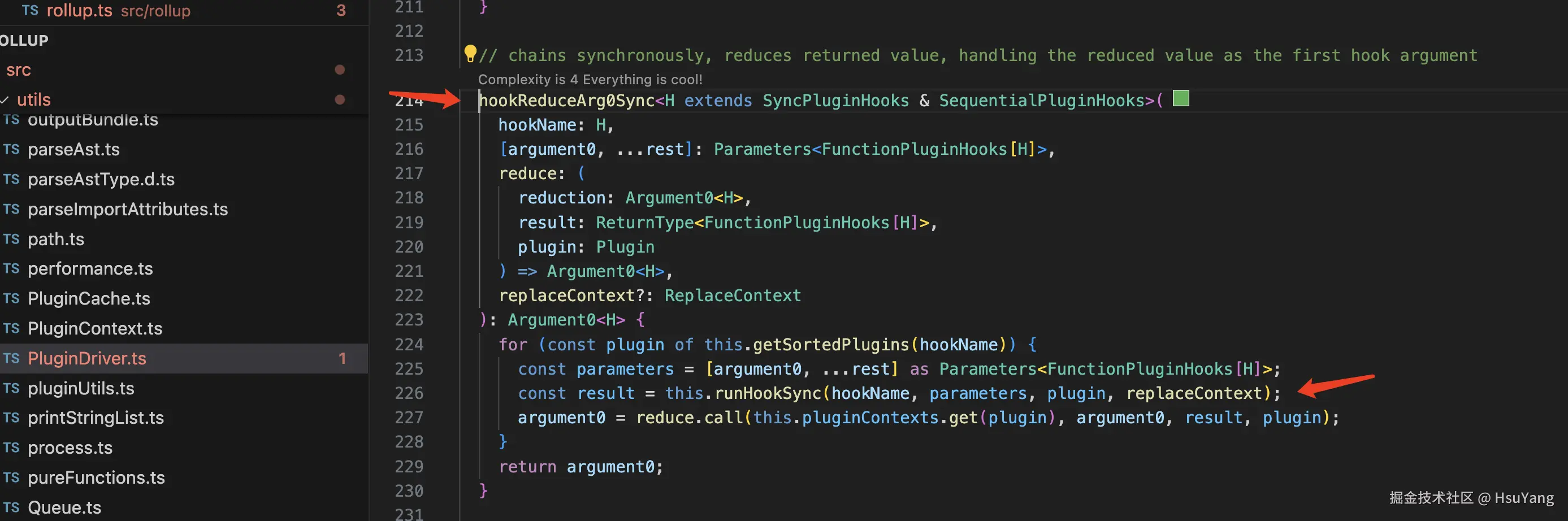Screen dimensions: 1568x521
Task: Click SequentialPluginHooks type on line 214
Action: [1042, 101]
